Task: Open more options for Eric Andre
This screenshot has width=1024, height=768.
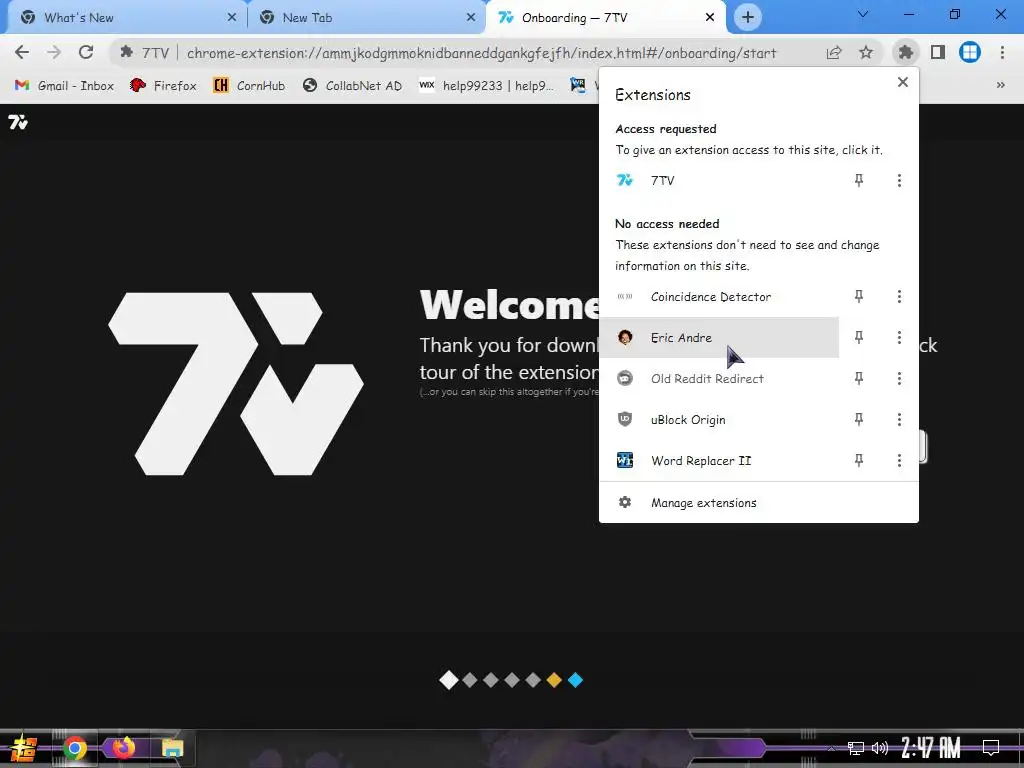Action: [899, 337]
